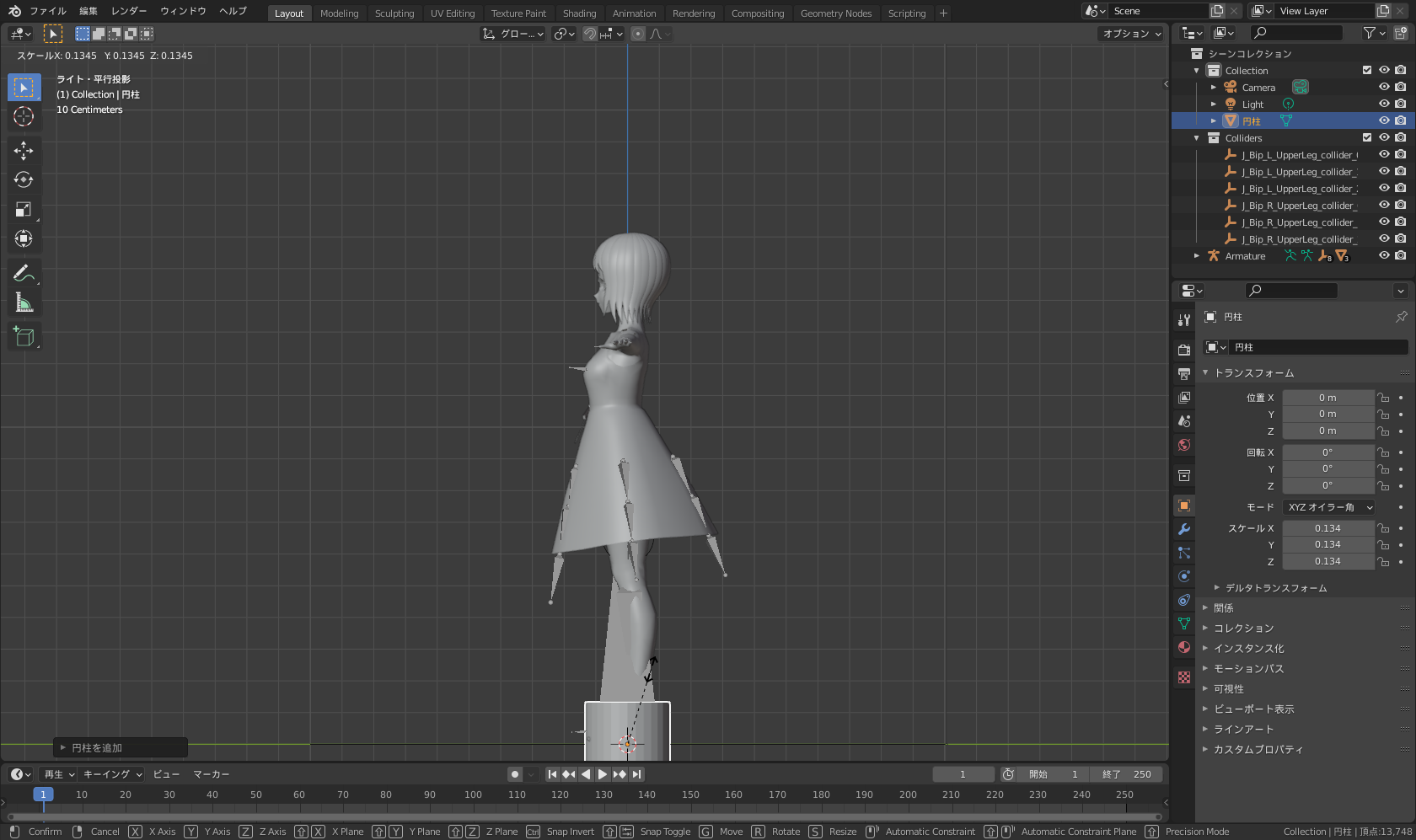Expand the Armature tree item

(1197, 256)
